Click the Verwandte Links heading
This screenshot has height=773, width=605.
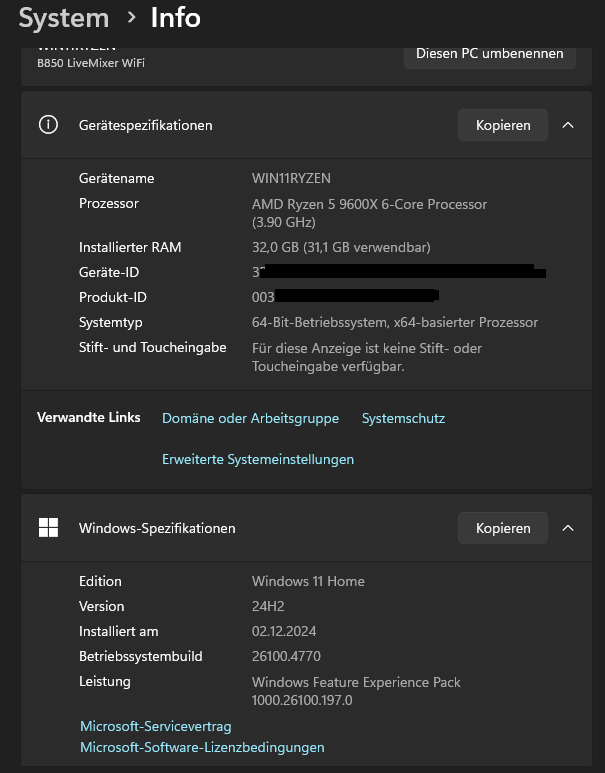pyautogui.click(x=89, y=418)
